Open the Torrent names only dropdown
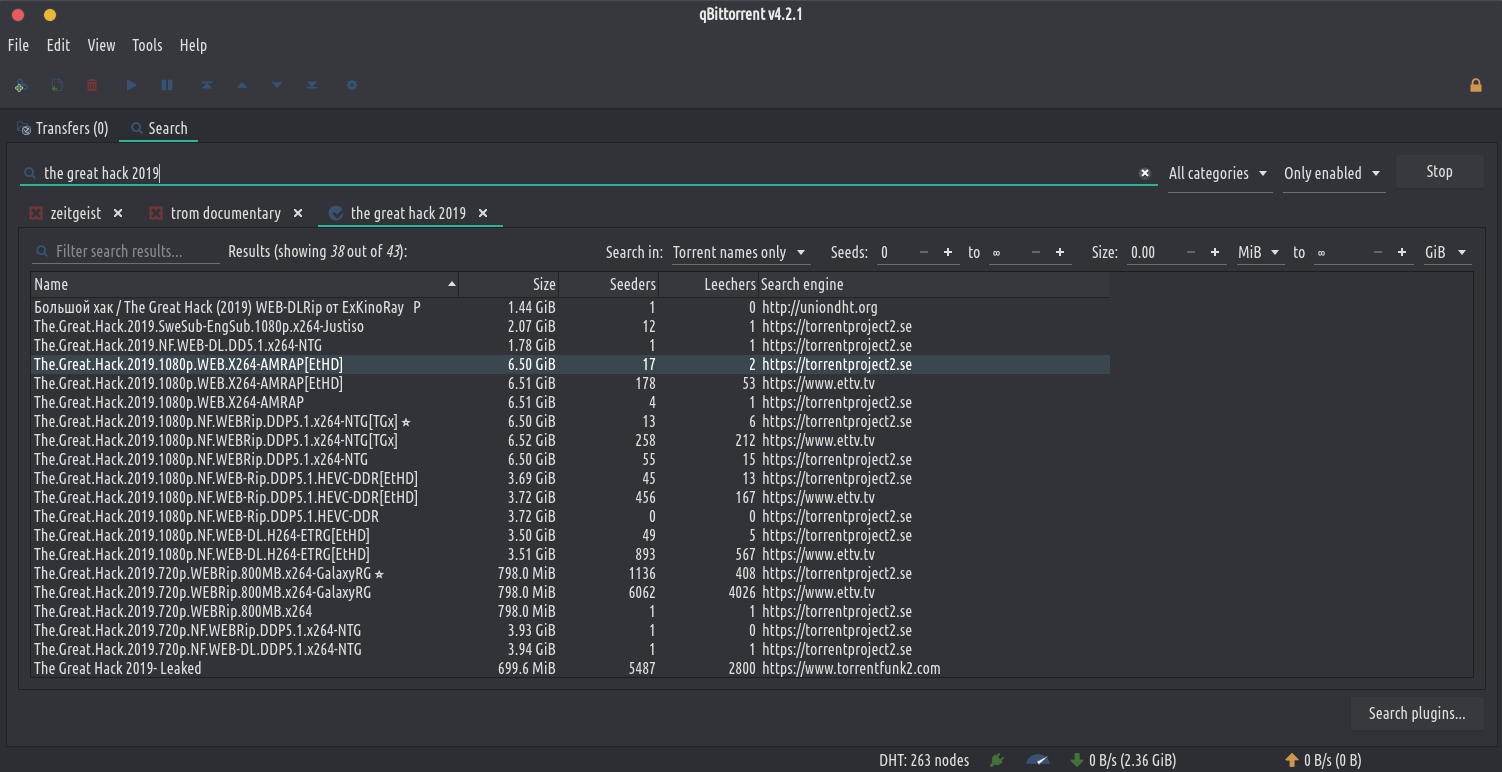Viewport: 1502px width, 772px height. click(x=739, y=253)
